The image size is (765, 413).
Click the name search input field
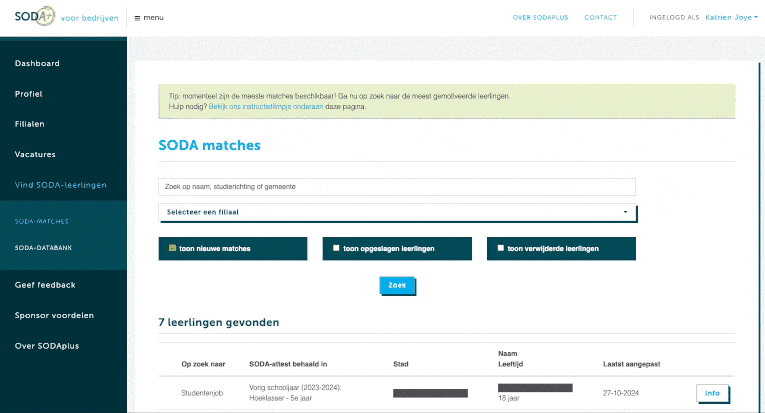pyautogui.click(x=397, y=187)
